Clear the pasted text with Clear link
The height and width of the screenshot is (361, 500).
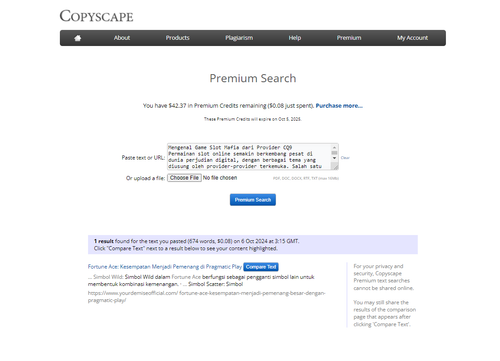point(345,158)
